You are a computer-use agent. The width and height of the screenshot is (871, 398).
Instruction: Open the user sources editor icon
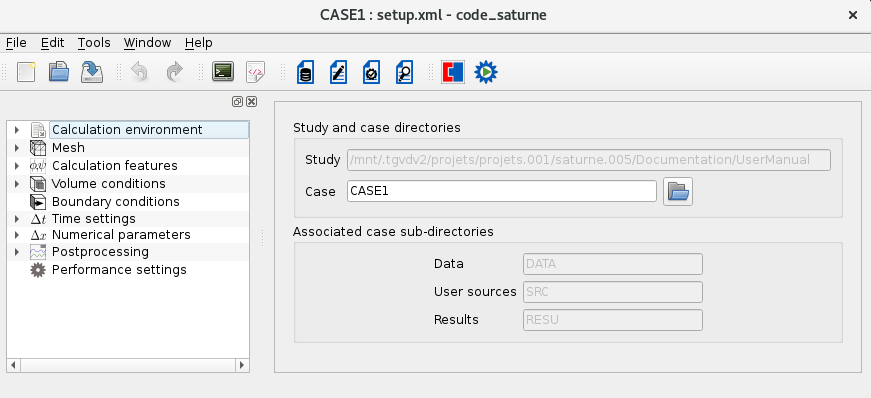pyautogui.click(x=338, y=72)
